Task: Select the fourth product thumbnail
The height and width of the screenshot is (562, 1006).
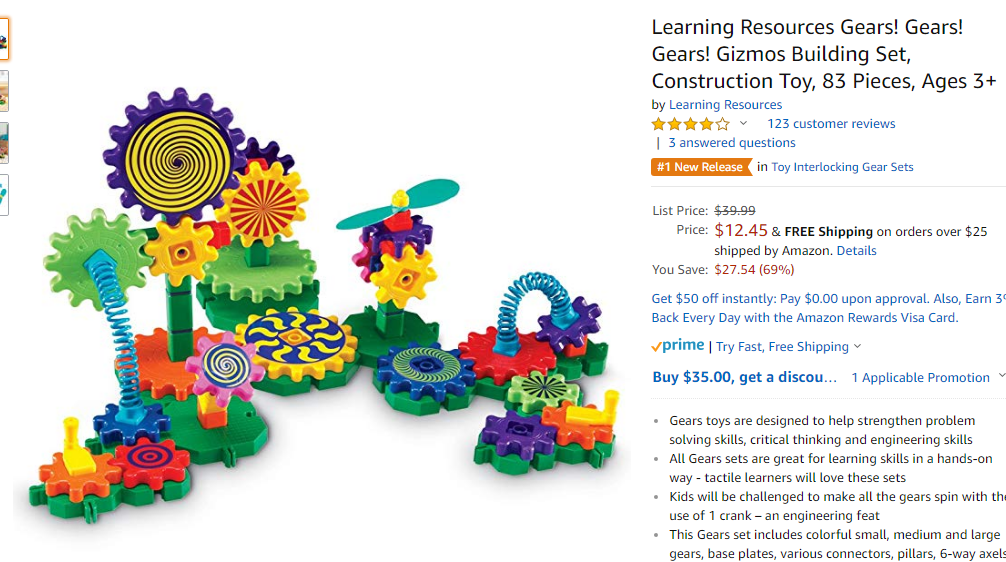Action: click(4, 195)
